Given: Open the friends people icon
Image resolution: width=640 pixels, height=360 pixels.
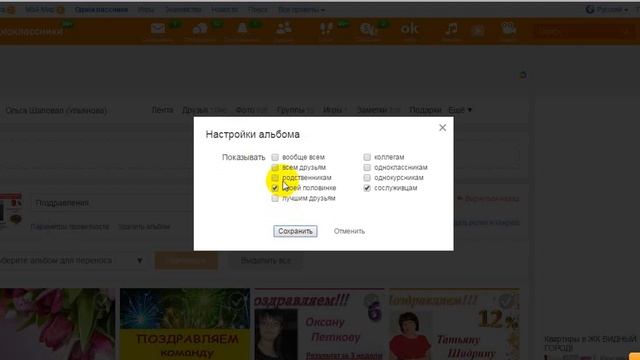Looking at the screenshot, I should pos(284,28).
